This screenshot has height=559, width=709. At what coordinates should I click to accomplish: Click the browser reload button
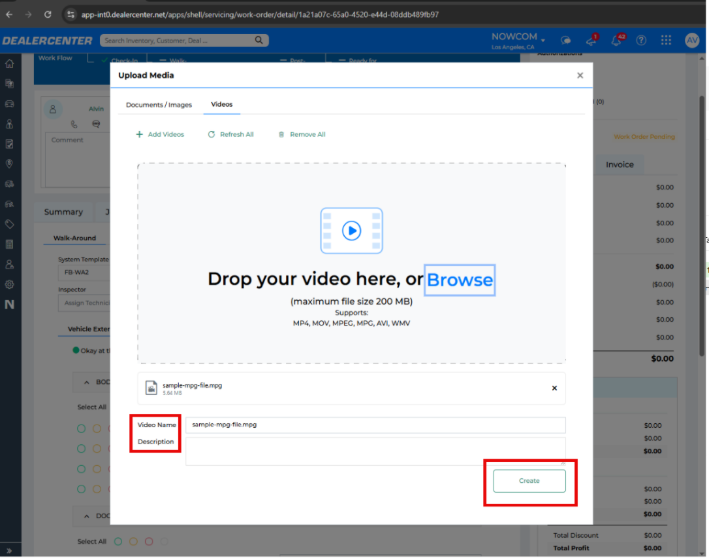coord(47,14)
